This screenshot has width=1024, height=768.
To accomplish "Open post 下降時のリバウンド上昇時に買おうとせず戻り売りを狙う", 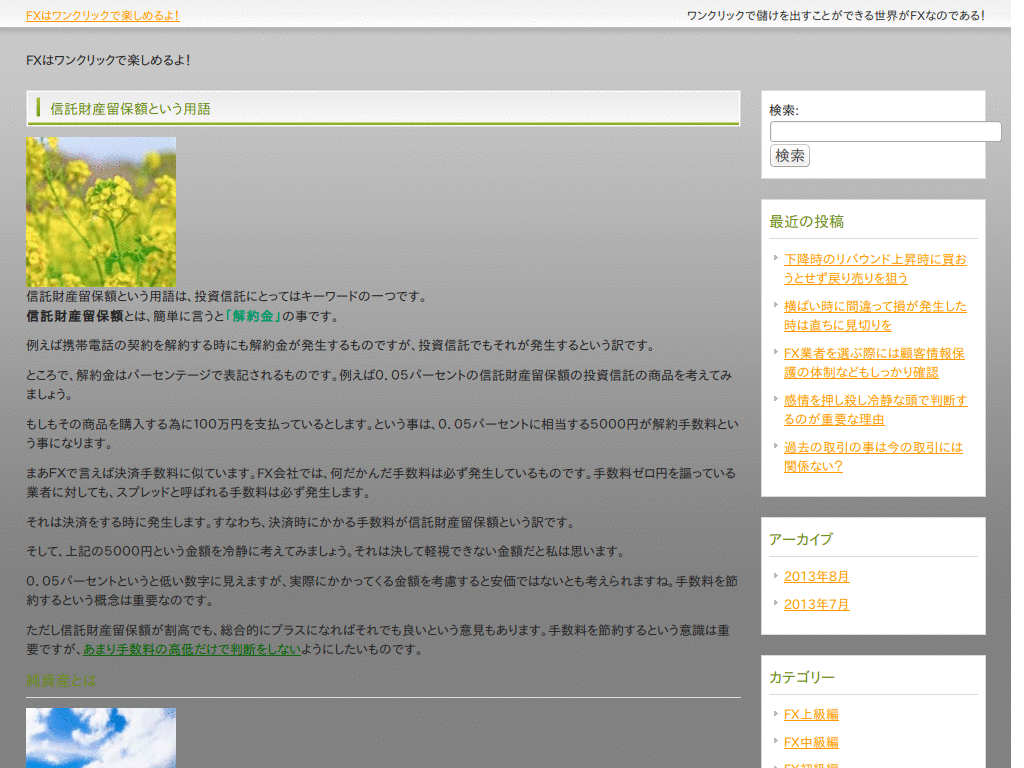I will pyautogui.click(x=875, y=268).
